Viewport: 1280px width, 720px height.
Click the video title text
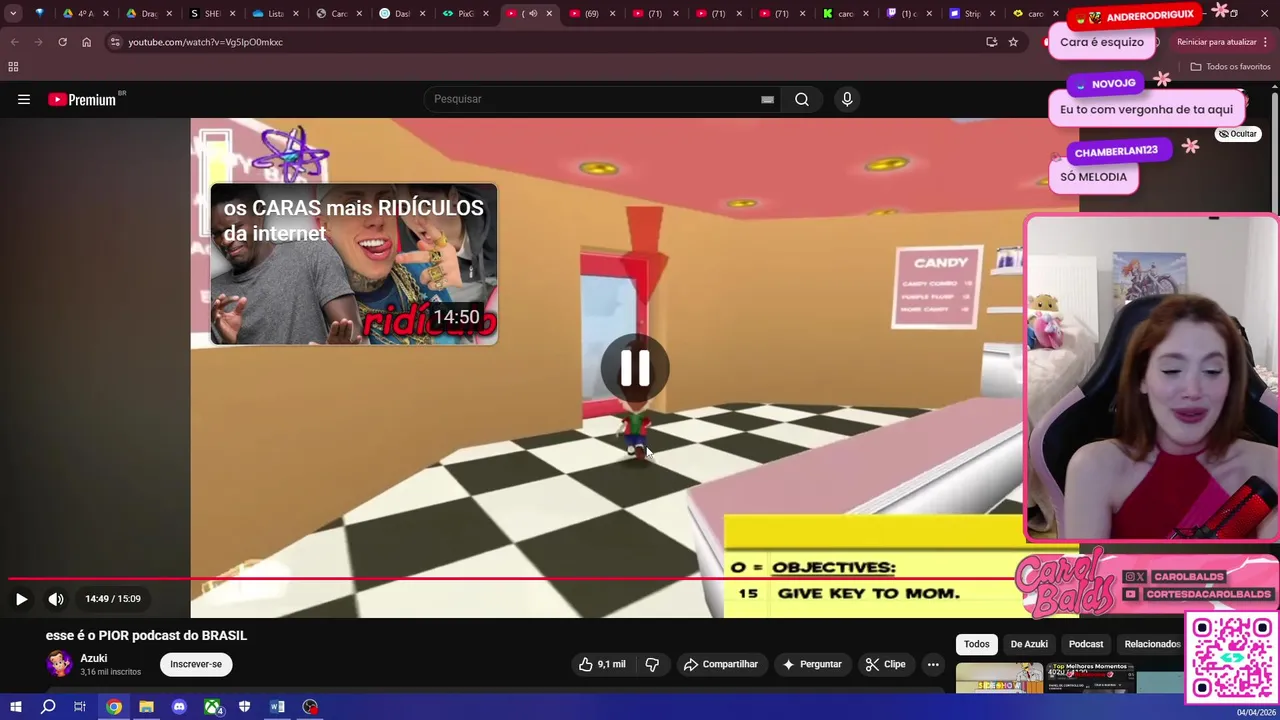point(146,635)
